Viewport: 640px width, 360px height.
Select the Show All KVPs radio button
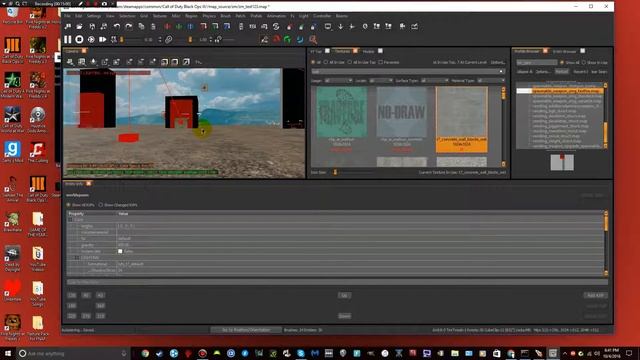coord(69,205)
